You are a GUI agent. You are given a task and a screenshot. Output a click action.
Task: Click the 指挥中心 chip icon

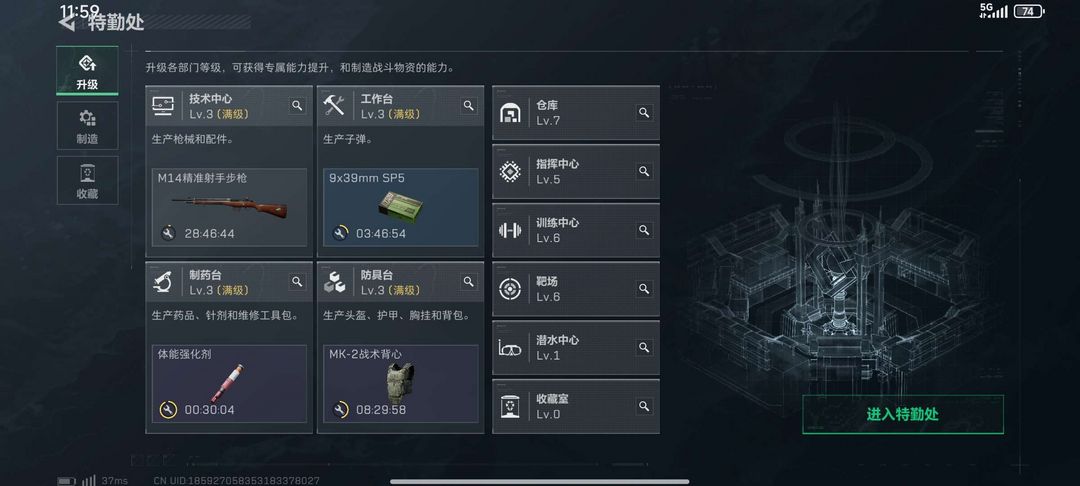click(x=510, y=171)
